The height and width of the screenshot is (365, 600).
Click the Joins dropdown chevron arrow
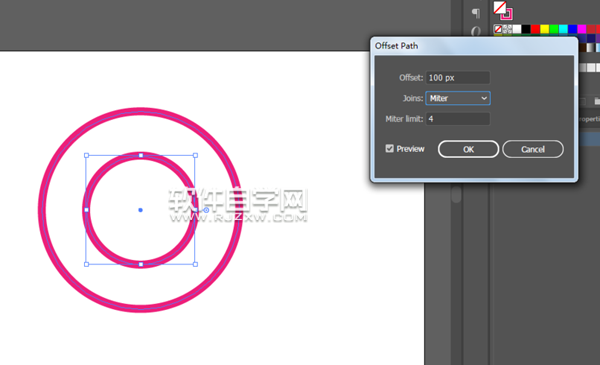[484, 98]
